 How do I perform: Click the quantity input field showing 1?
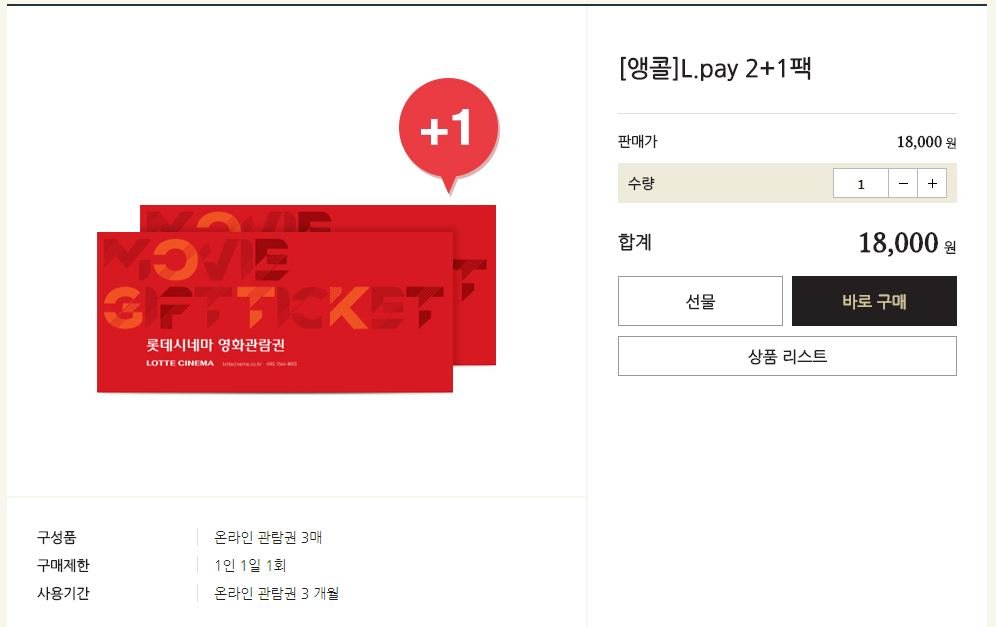point(861,184)
